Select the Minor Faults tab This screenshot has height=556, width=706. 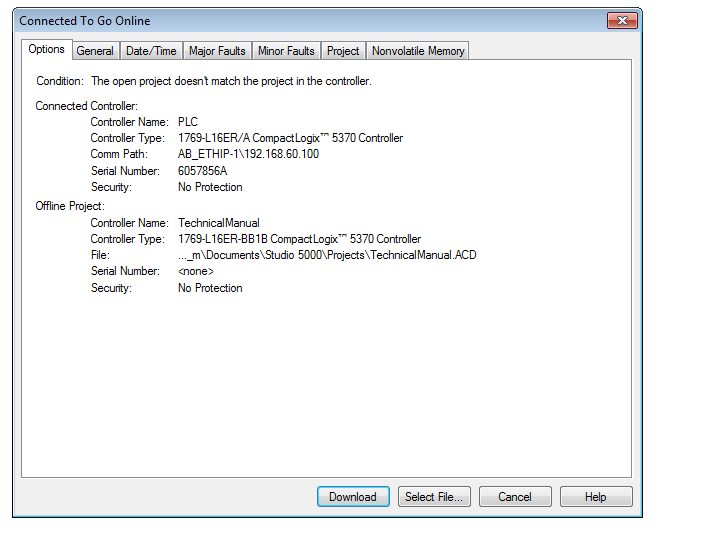coord(286,51)
